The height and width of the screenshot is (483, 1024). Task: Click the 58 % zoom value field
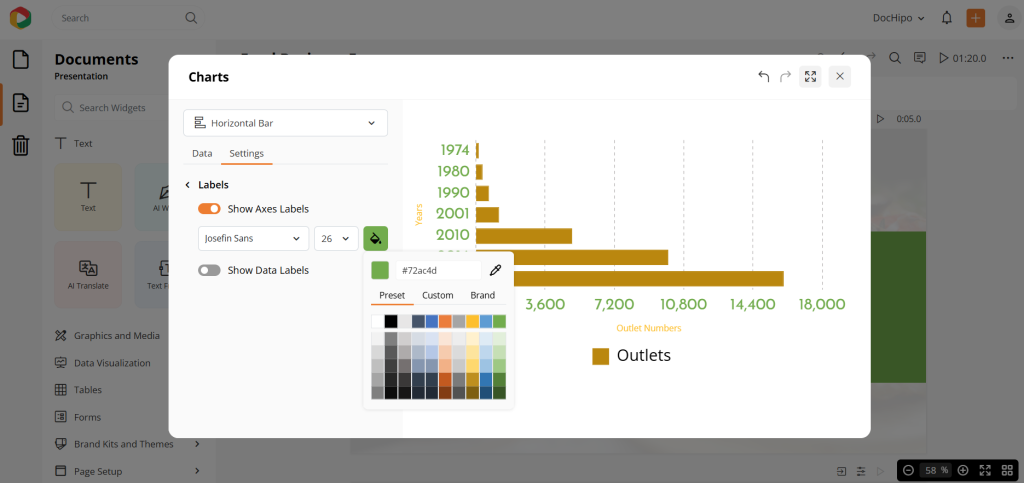tap(935, 470)
